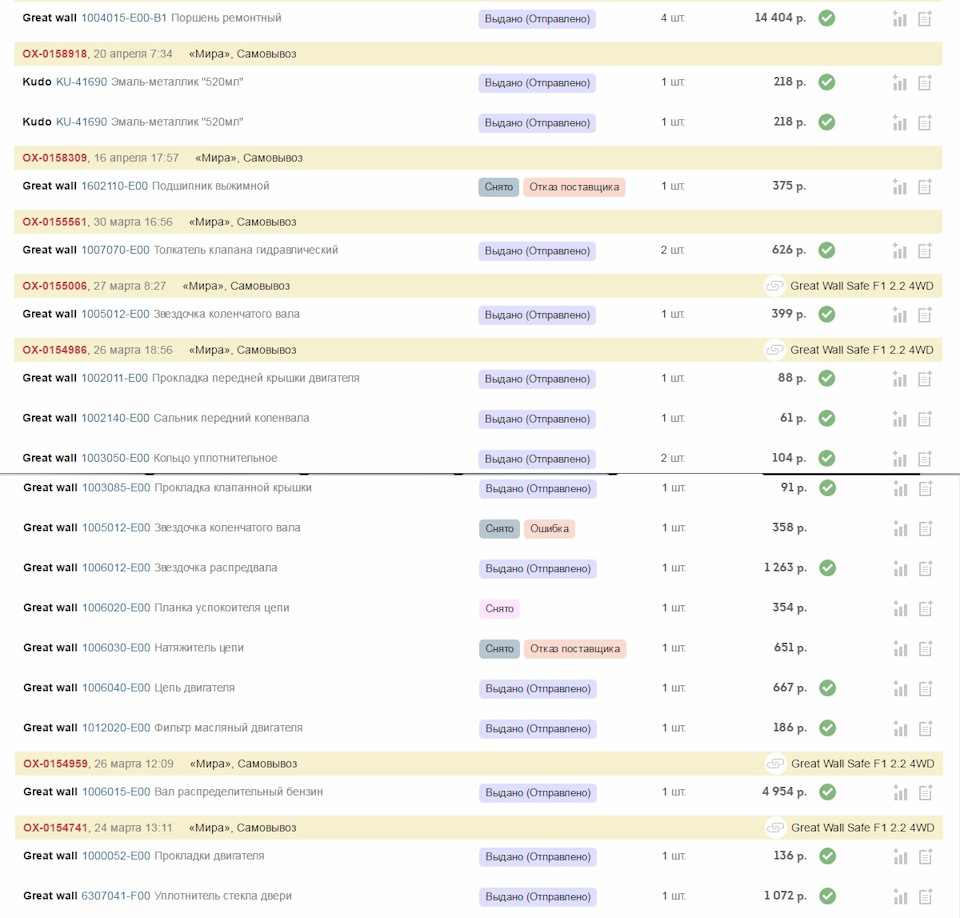
Task: Open chart icon for Прокладка передней крышки двигателя
Action: tap(899, 379)
